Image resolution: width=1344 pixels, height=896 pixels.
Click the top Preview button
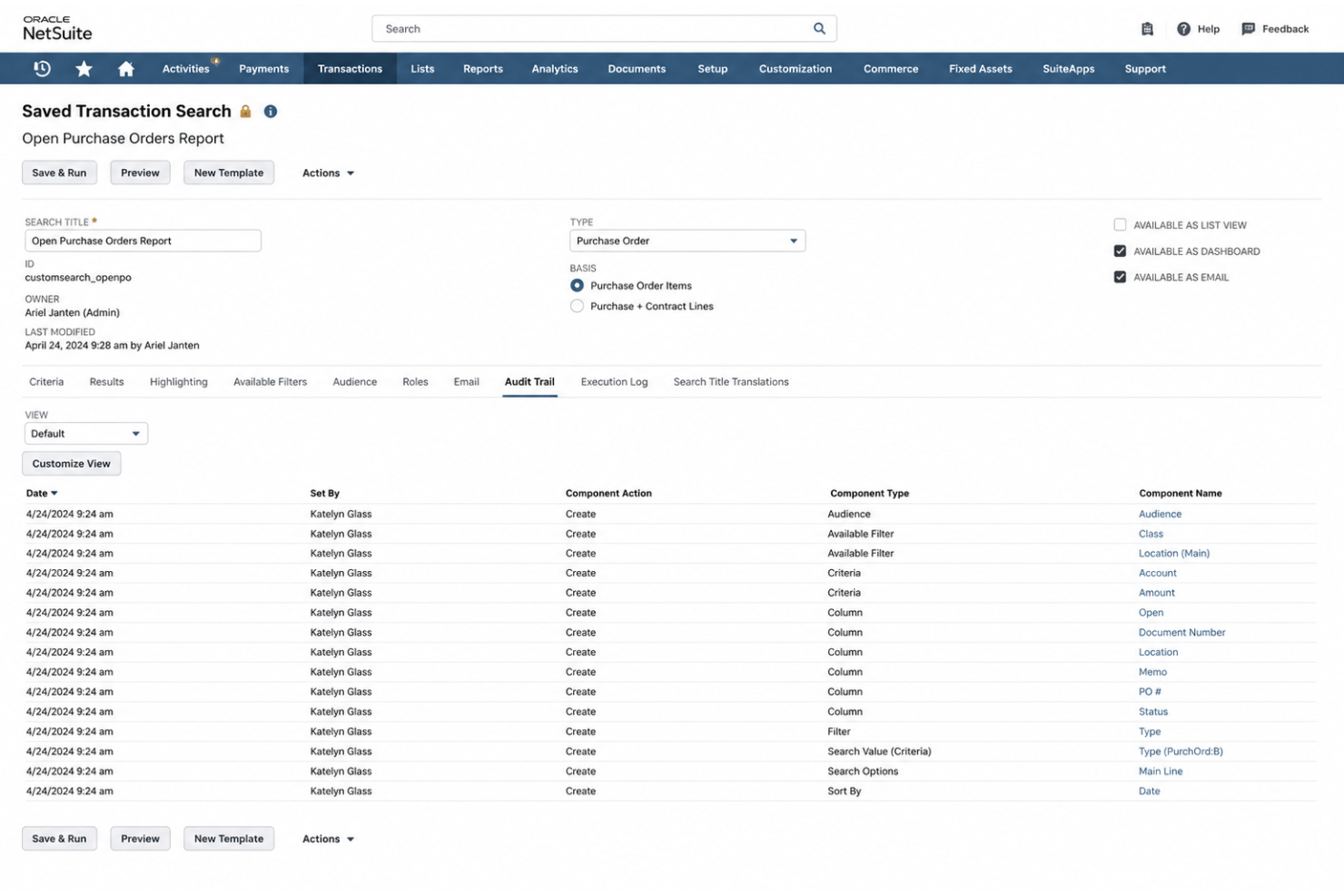click(x=140, y=172)
